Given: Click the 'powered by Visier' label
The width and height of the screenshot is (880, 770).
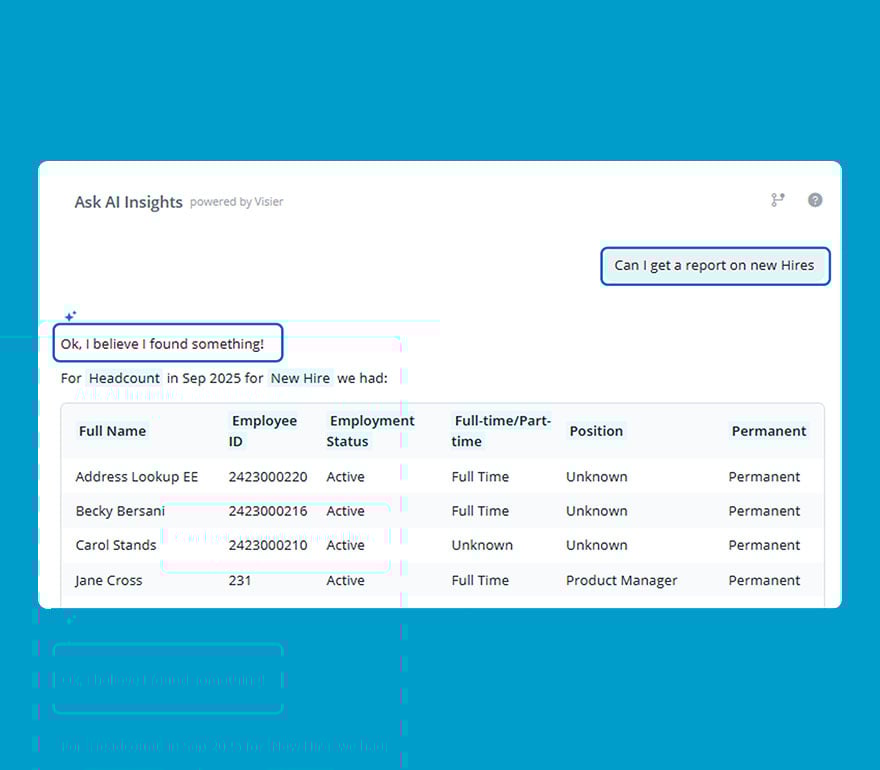Looking at the screenshot, I should pos(237,202).
